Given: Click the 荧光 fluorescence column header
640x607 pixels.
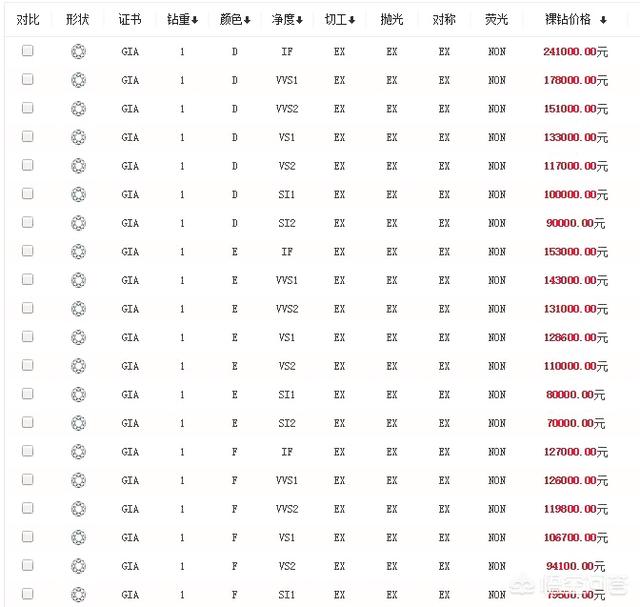Looking at the screenshot, I should pyautogui.click(x=496, y=20).
